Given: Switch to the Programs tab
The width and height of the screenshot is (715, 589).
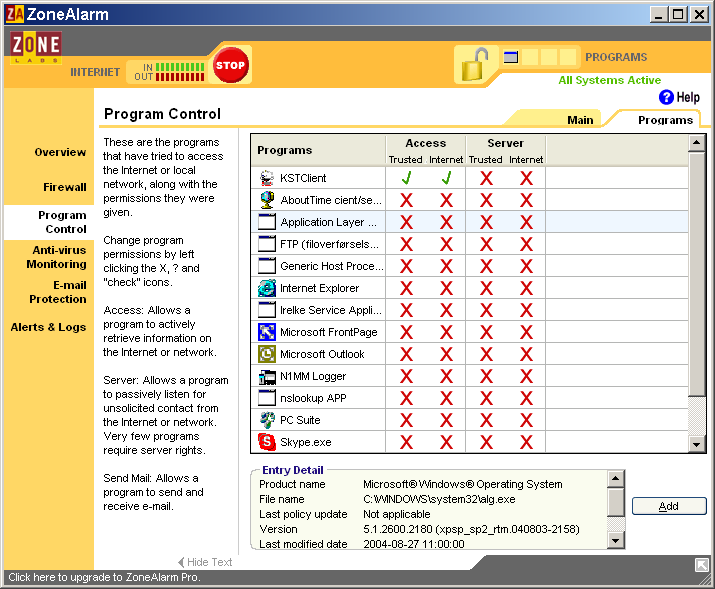Looking at the screenshot, I should 665,120.
